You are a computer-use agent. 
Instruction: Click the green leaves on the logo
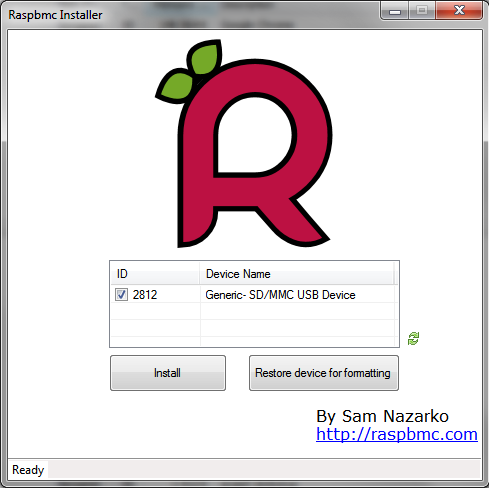pos(189,71)
